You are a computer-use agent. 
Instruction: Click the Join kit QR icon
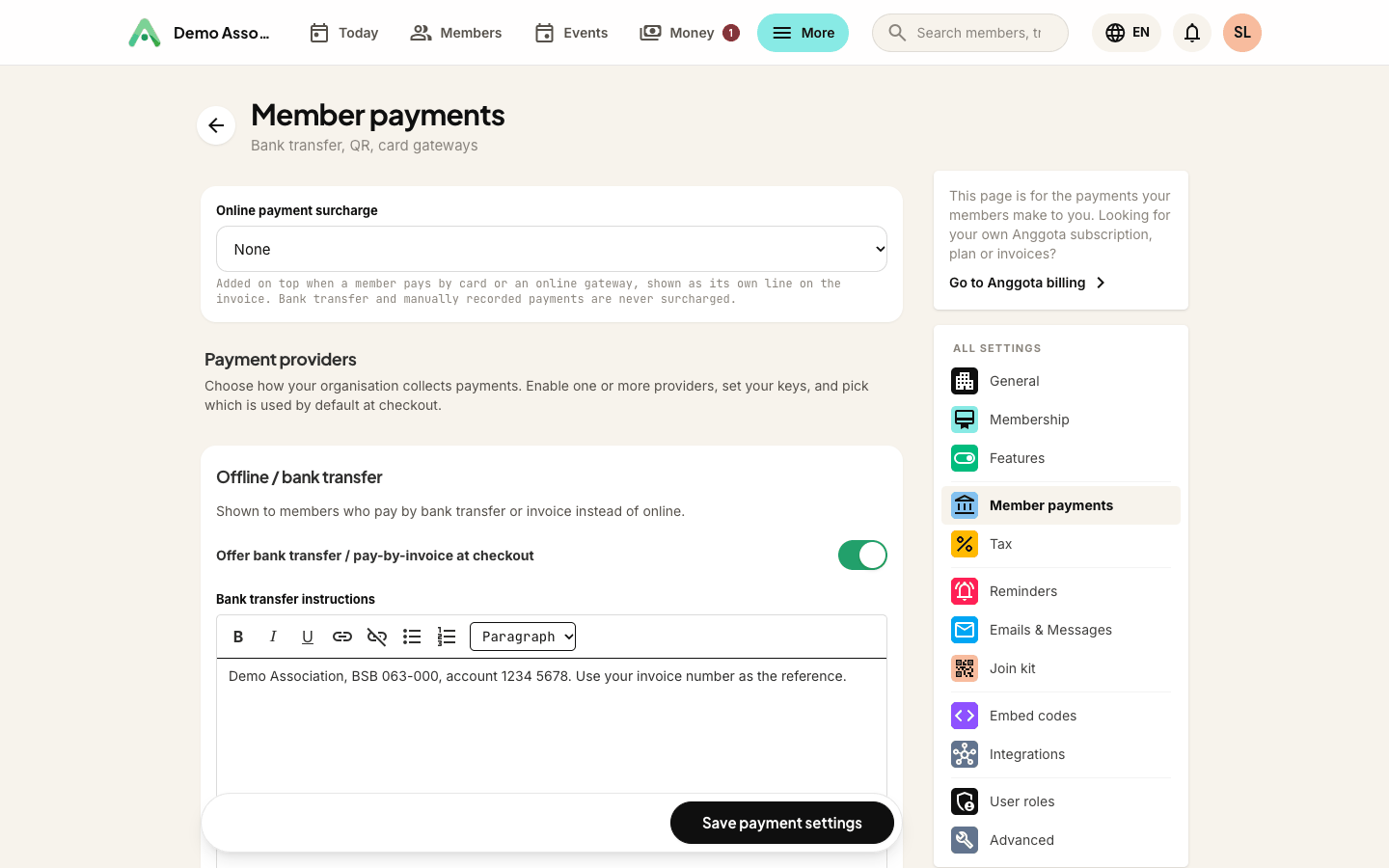(x=965, y=668)
